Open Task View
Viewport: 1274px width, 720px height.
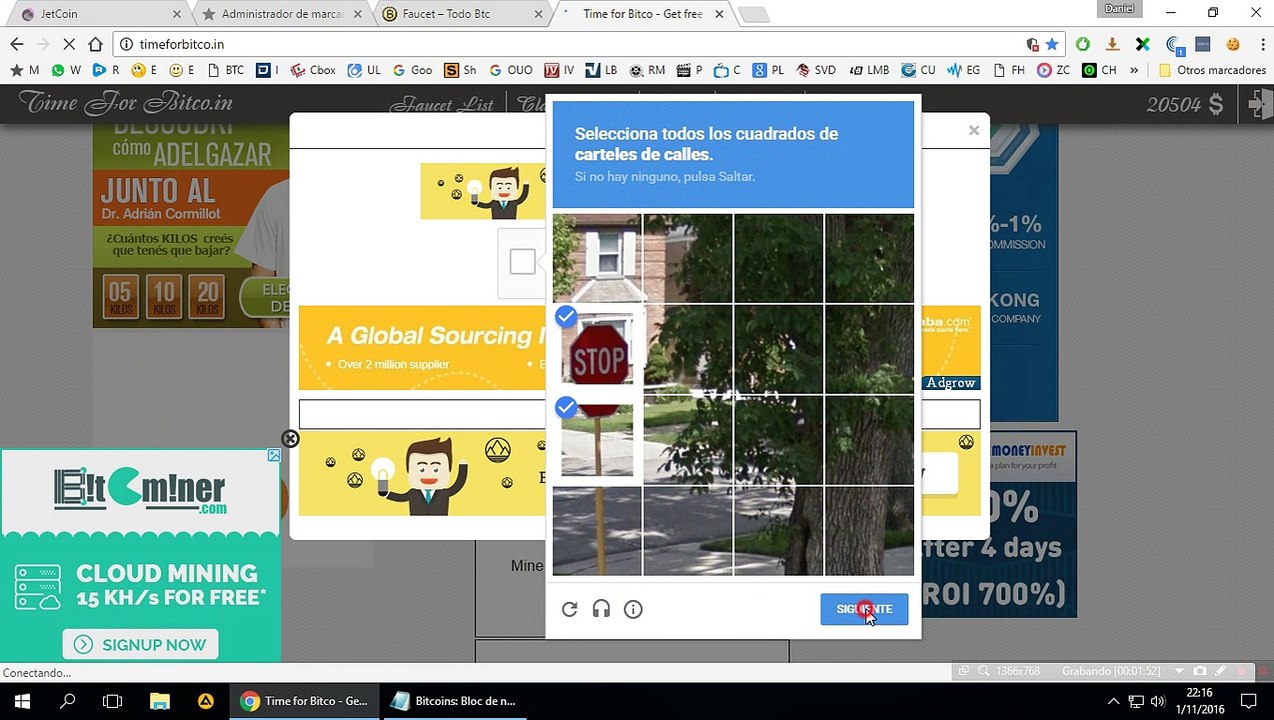click(x=113, y=701)
